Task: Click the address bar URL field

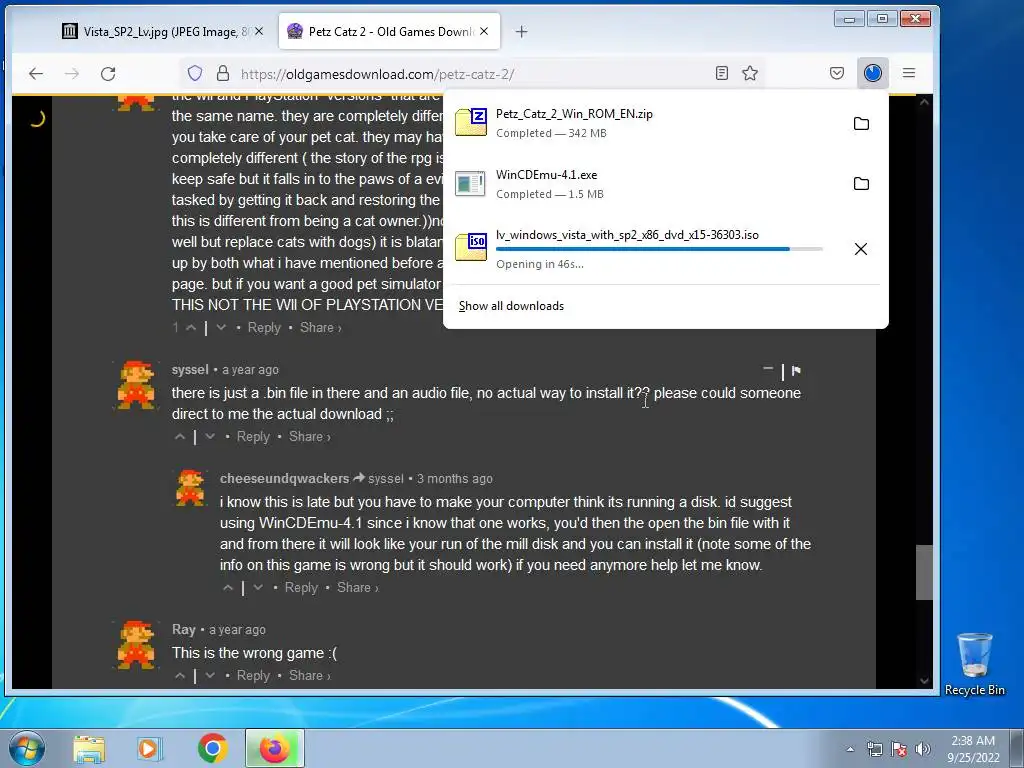Action: coord(470,74)
